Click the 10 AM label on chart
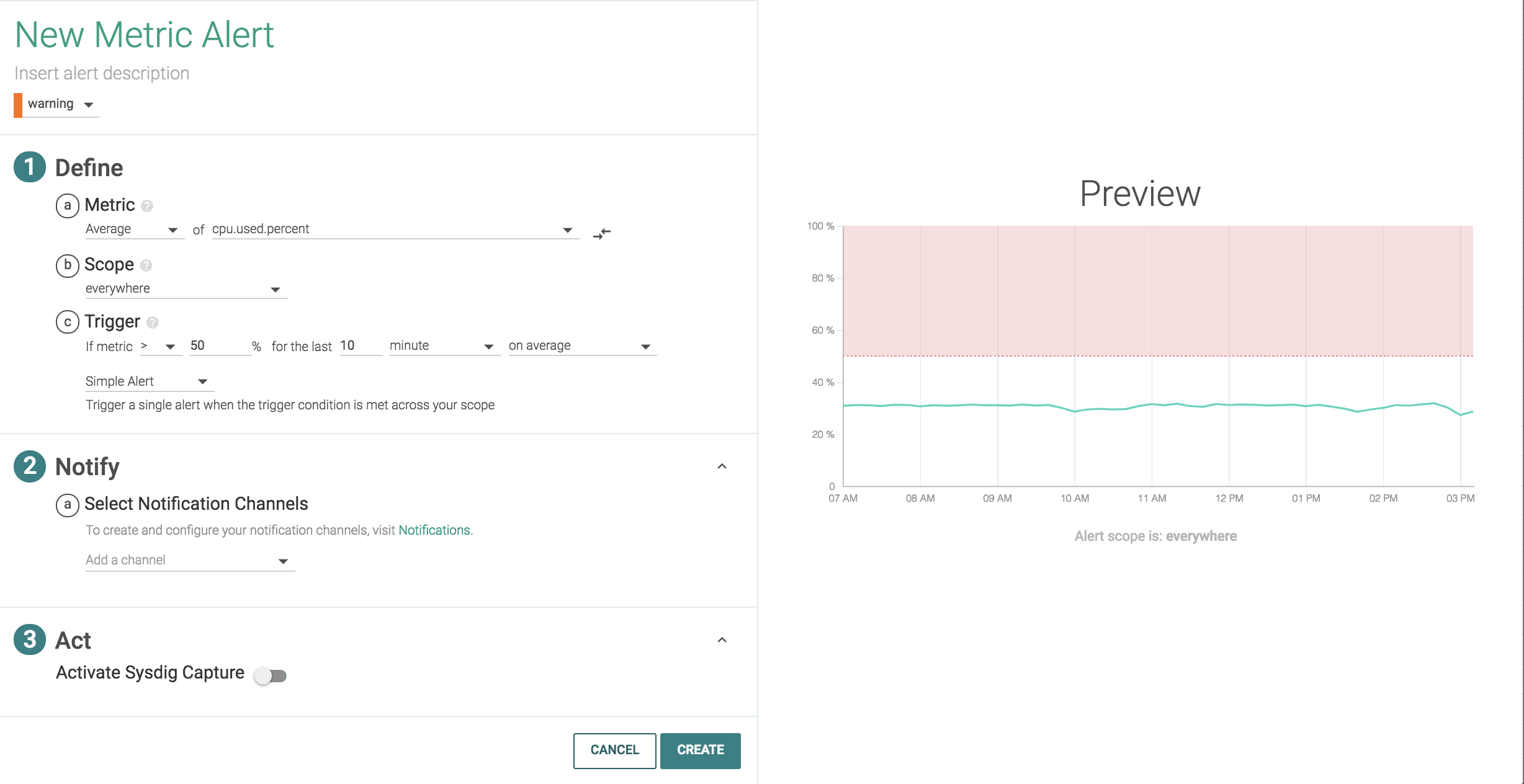Image resolution: width=1524 pixels, height=784 pixels. 1075,499
